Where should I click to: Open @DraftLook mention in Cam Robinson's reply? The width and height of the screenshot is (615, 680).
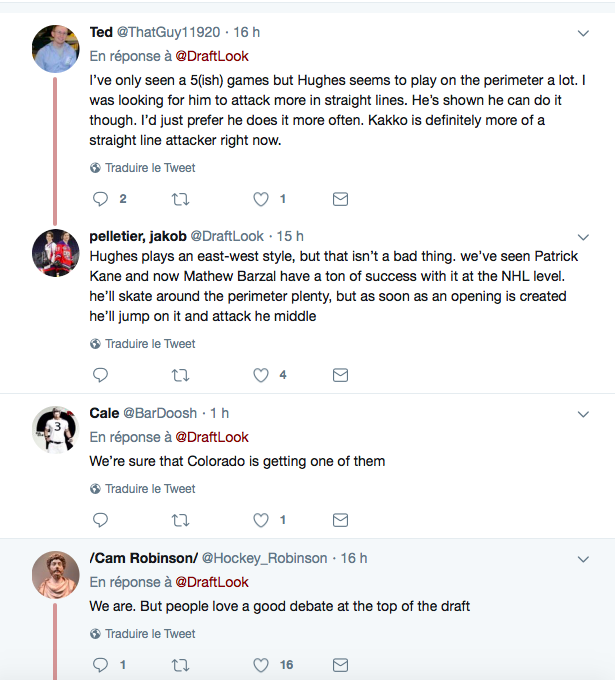tap(212, 582)
